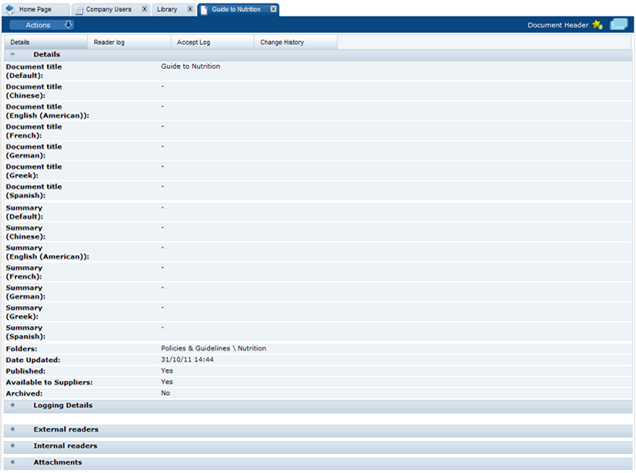
Task: Click the Company Users tab grid icon
Action: tap(79, 10)
